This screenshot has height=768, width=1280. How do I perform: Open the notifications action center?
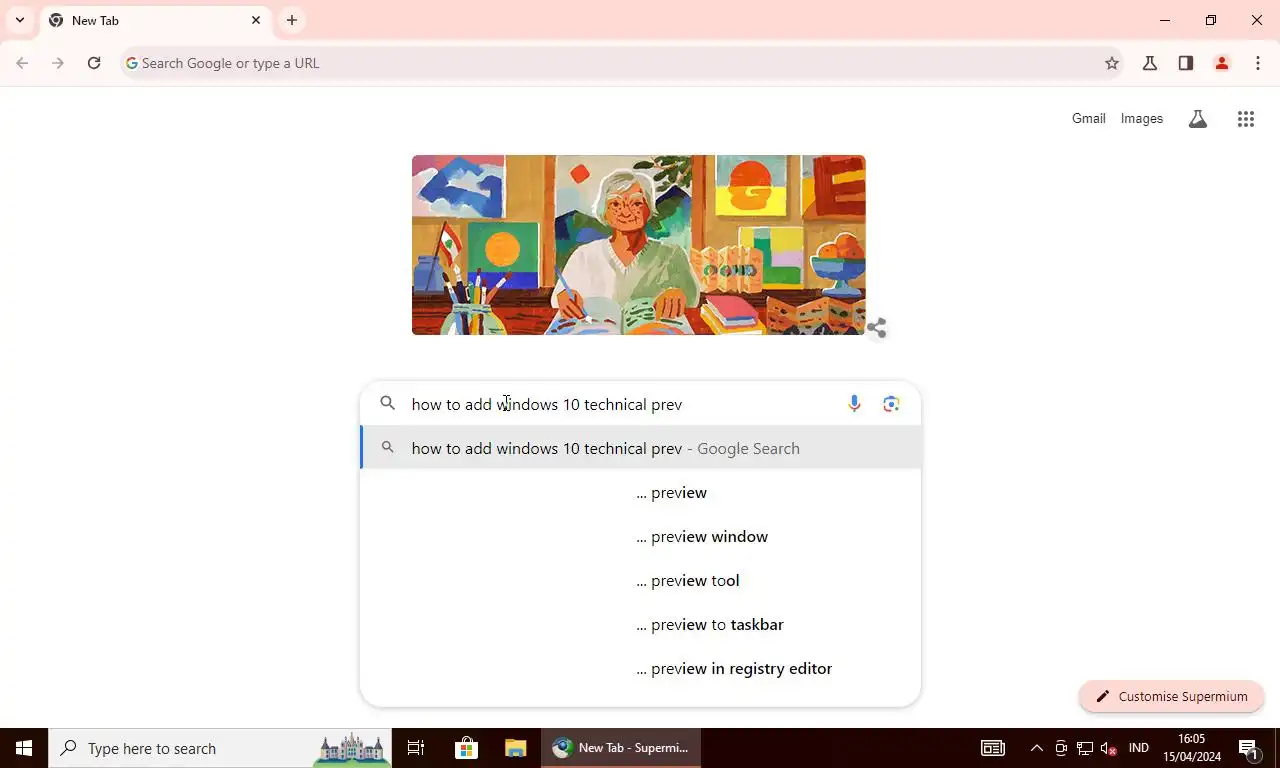coord(1248,748)
